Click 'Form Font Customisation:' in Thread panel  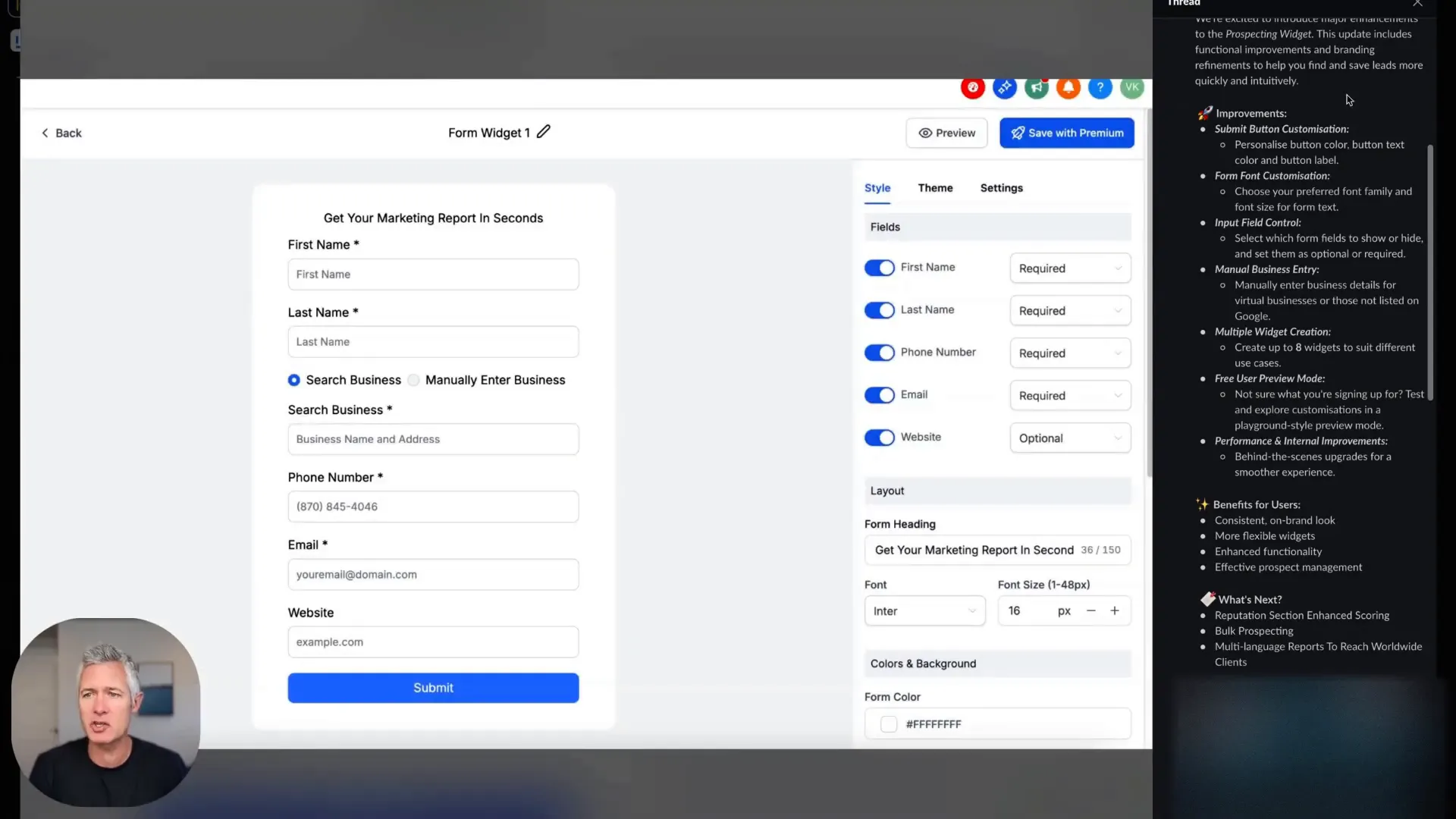point(1272,176)
